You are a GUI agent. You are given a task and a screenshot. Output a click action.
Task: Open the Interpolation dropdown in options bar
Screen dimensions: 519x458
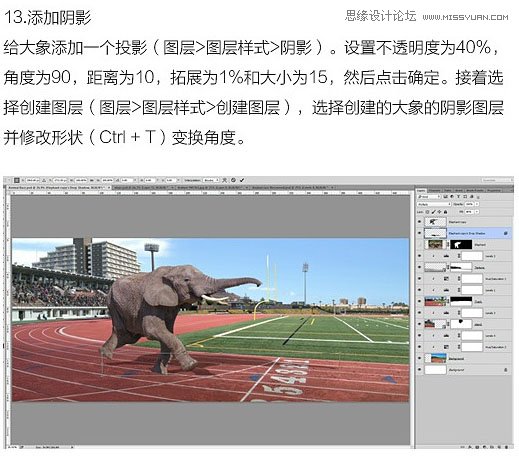click(211, 180)
